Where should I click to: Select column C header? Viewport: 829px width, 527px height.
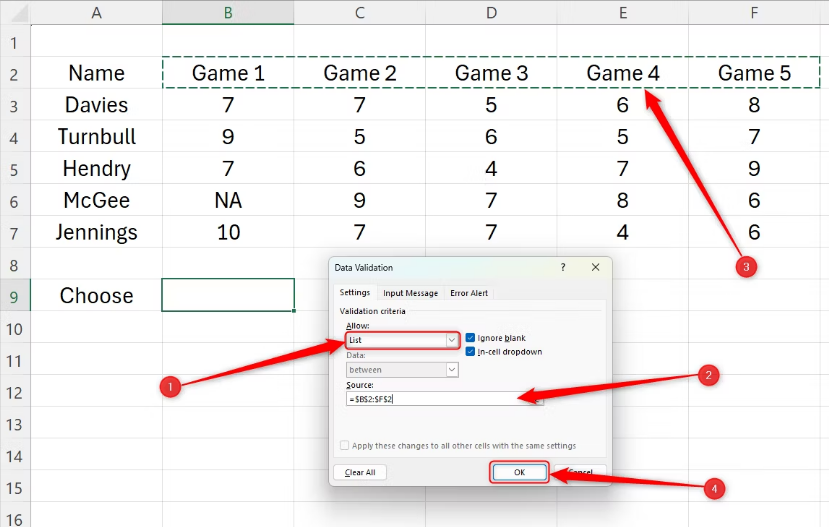[360, 13]
